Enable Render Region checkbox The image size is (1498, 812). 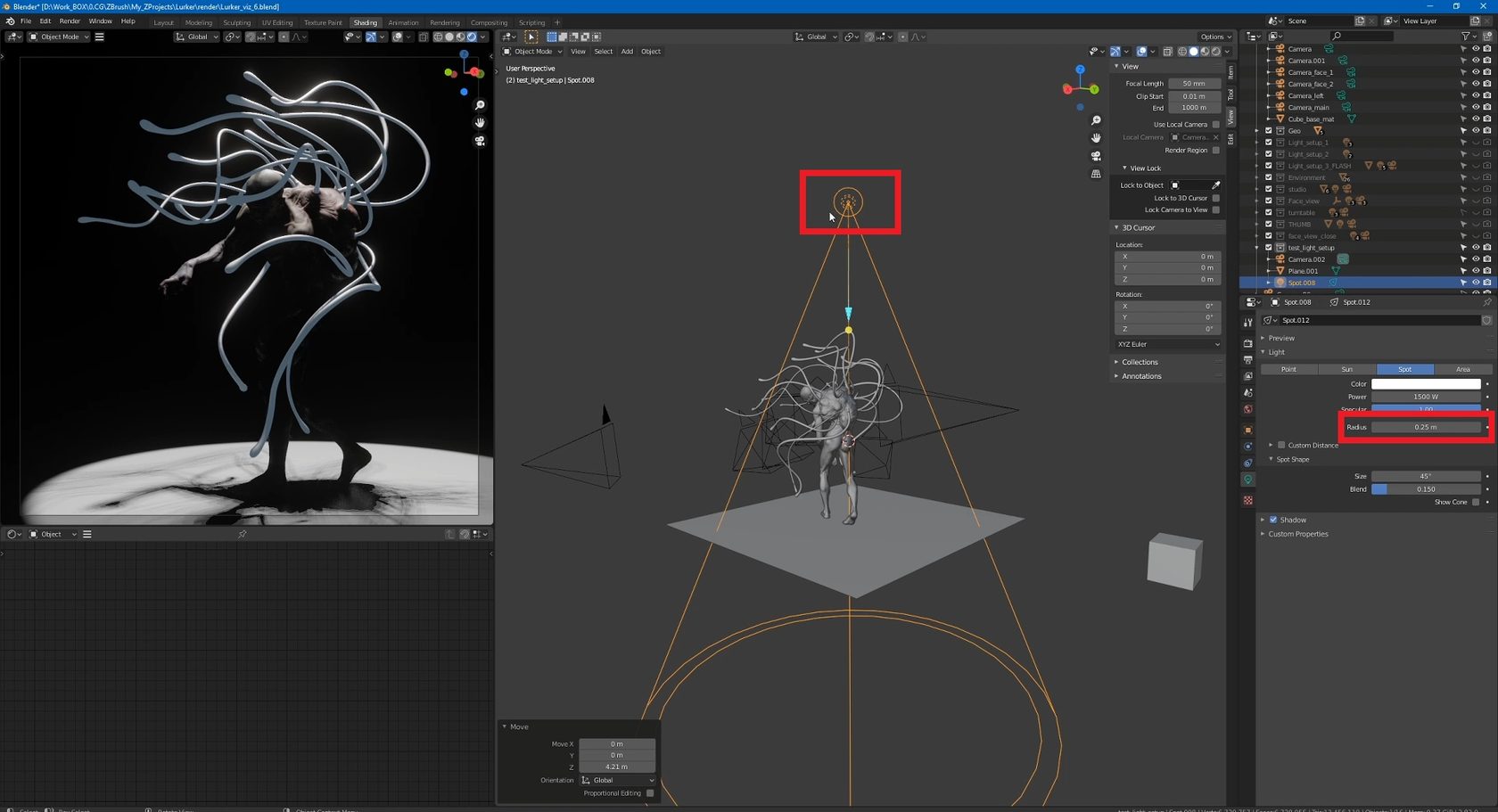(x=1215, y=151)
